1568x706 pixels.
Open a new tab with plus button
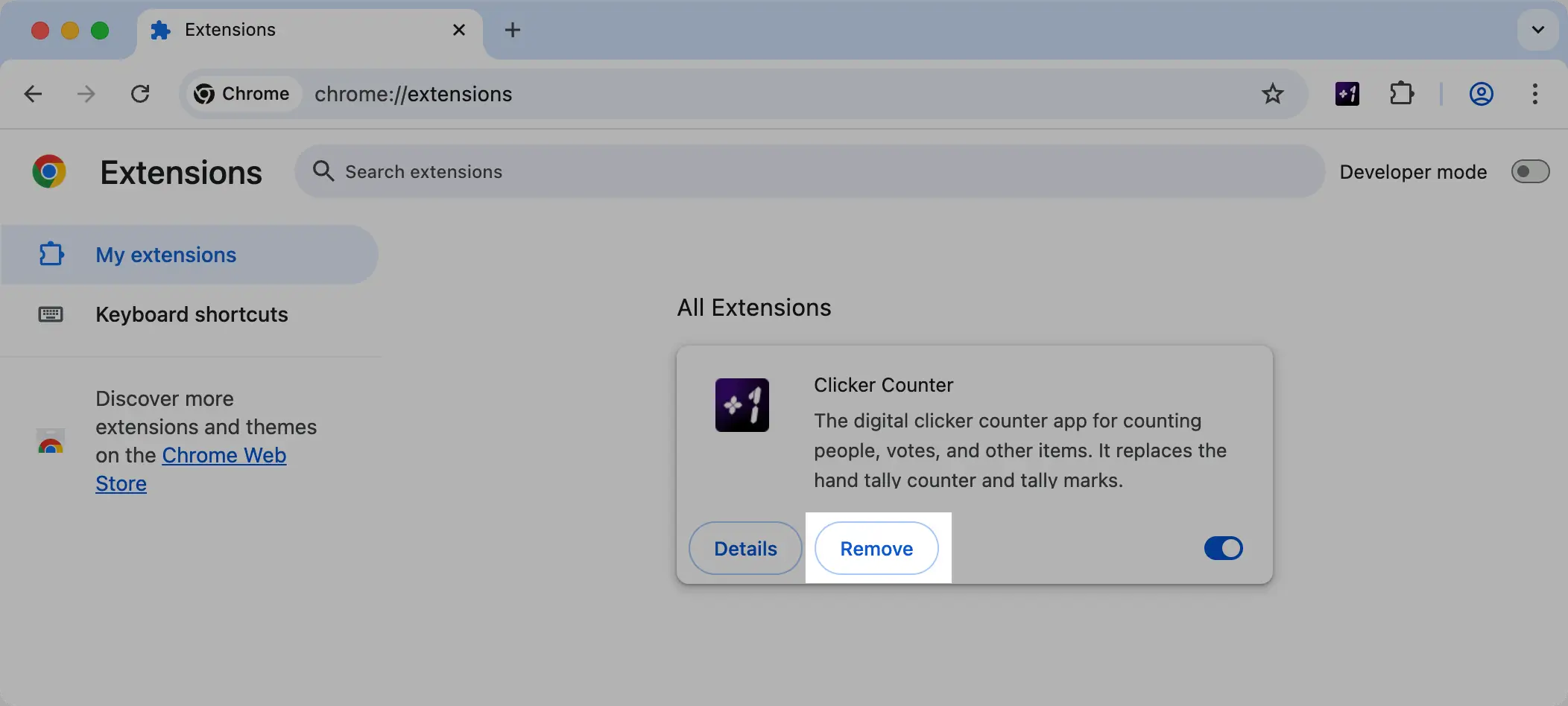(x=512, y=30)
